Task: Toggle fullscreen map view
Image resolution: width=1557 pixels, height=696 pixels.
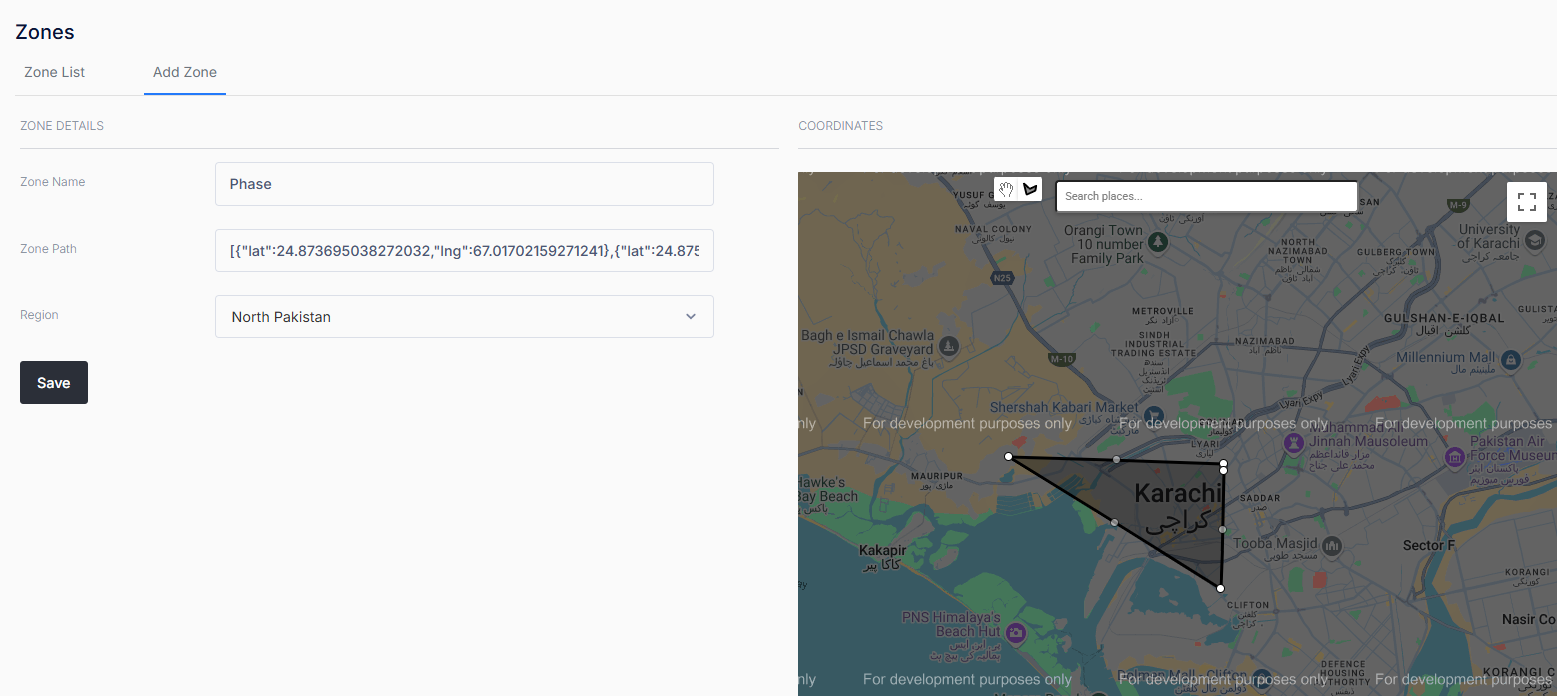Action: [1526, 202]
